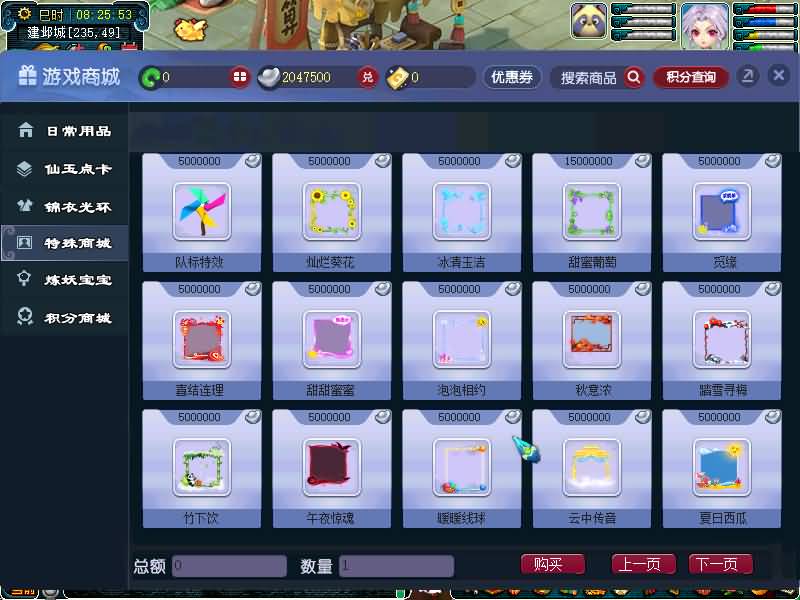Go to 炼妖宝宝 category
800x600 pixels.
point(65,280)
